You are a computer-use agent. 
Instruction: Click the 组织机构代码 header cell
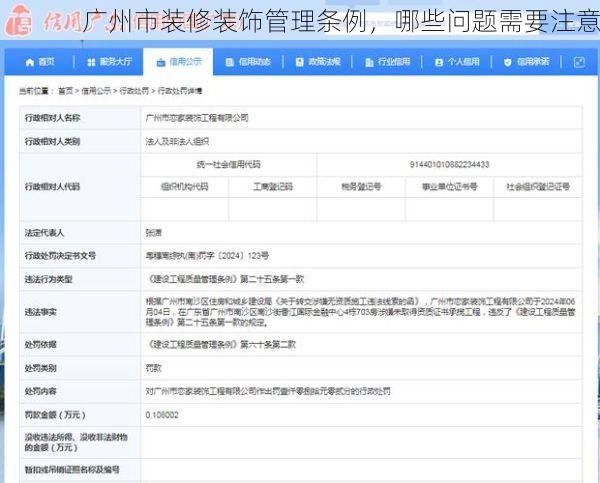tap(184, 187)
